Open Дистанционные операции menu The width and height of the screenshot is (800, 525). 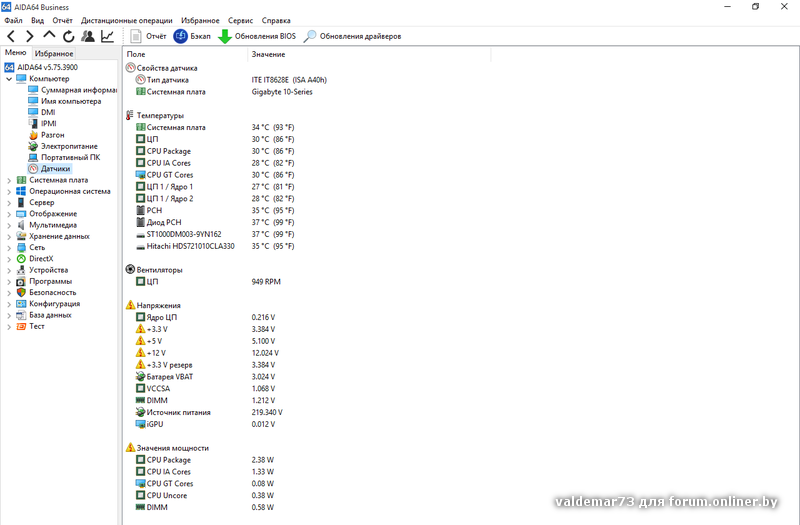tap(127, 20)
